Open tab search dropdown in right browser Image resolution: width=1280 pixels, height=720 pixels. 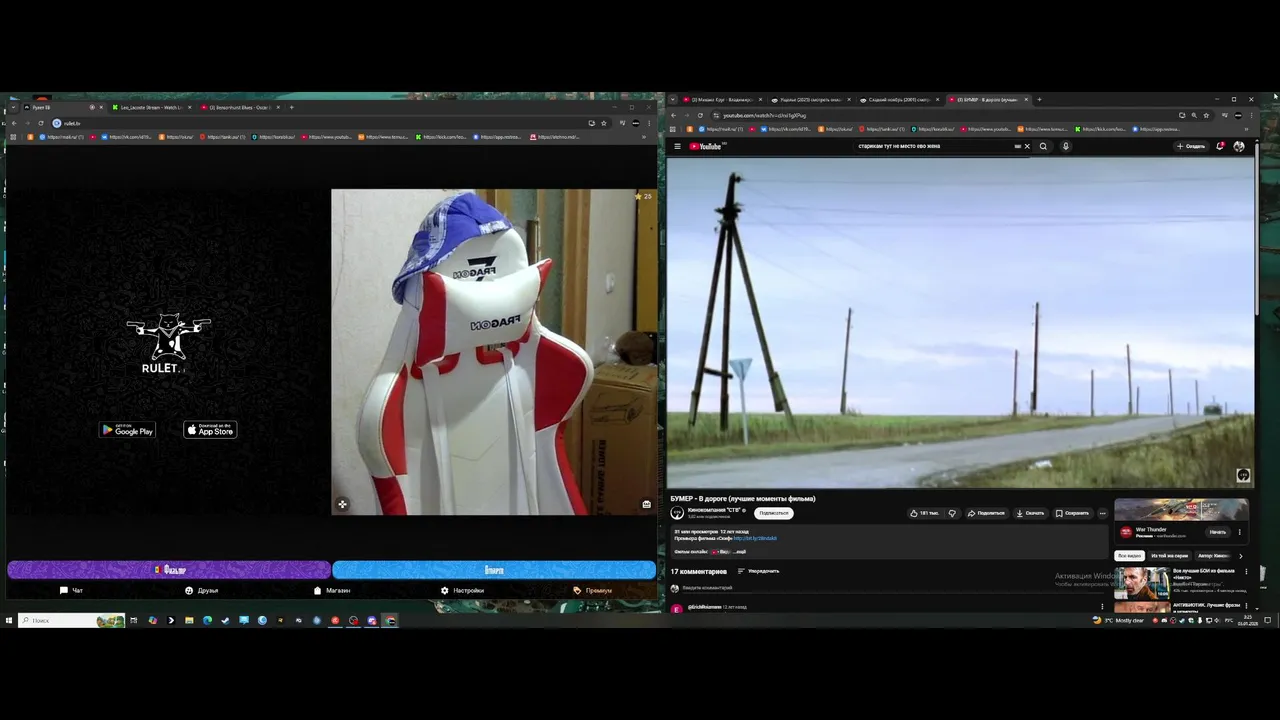pyautogui.click(x=673, y=100)
